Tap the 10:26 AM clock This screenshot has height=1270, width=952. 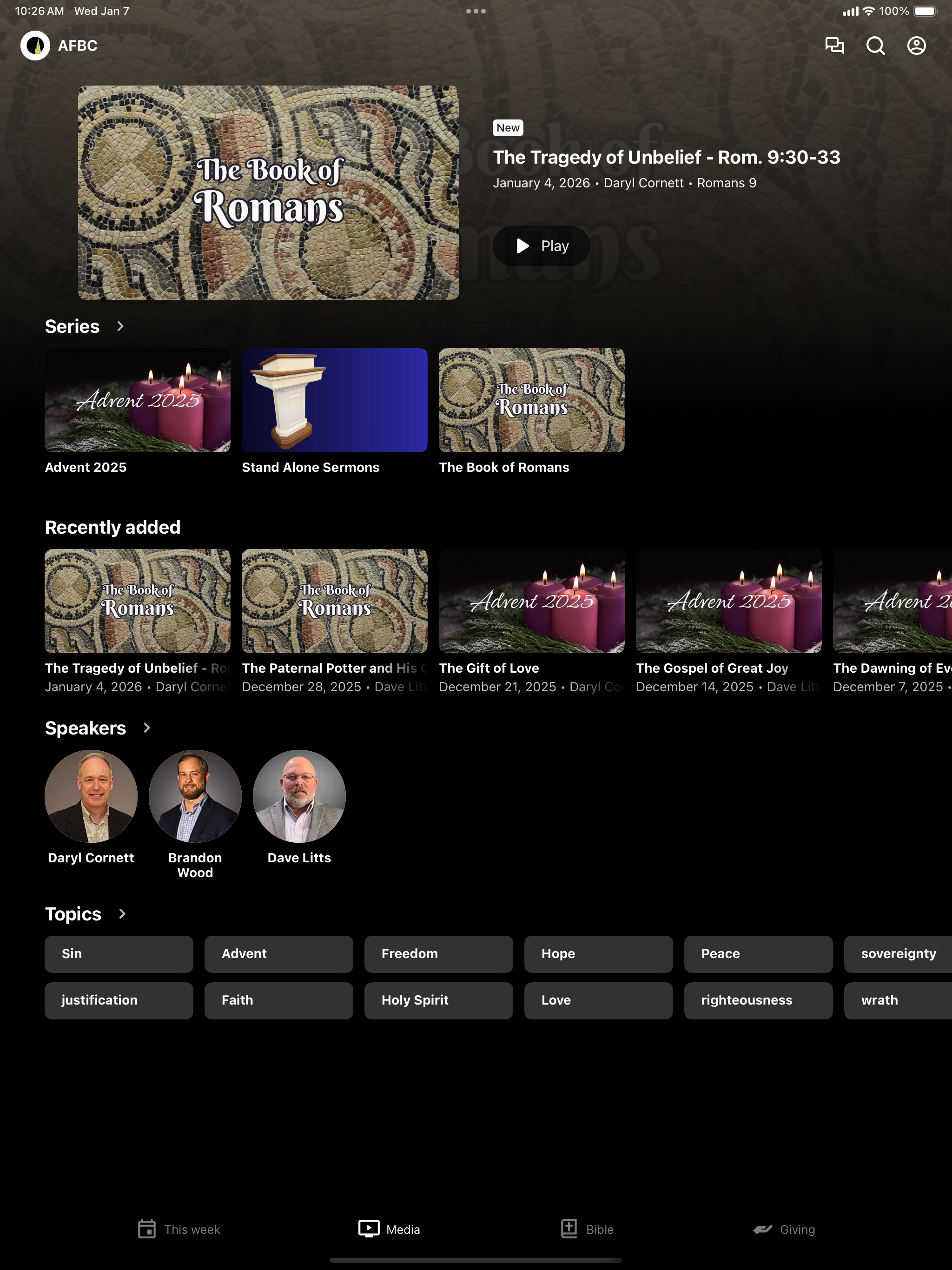click(x=39, y=11)
